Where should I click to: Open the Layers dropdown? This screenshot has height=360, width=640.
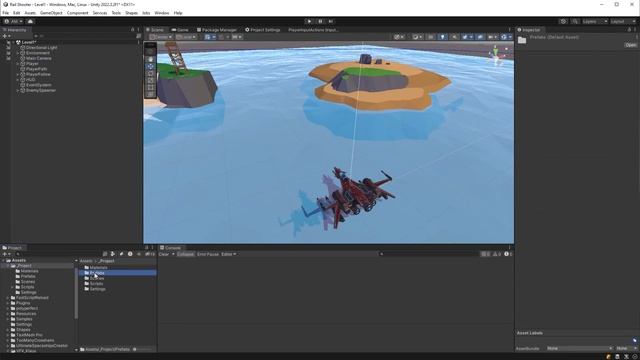(x=595, y=21)
